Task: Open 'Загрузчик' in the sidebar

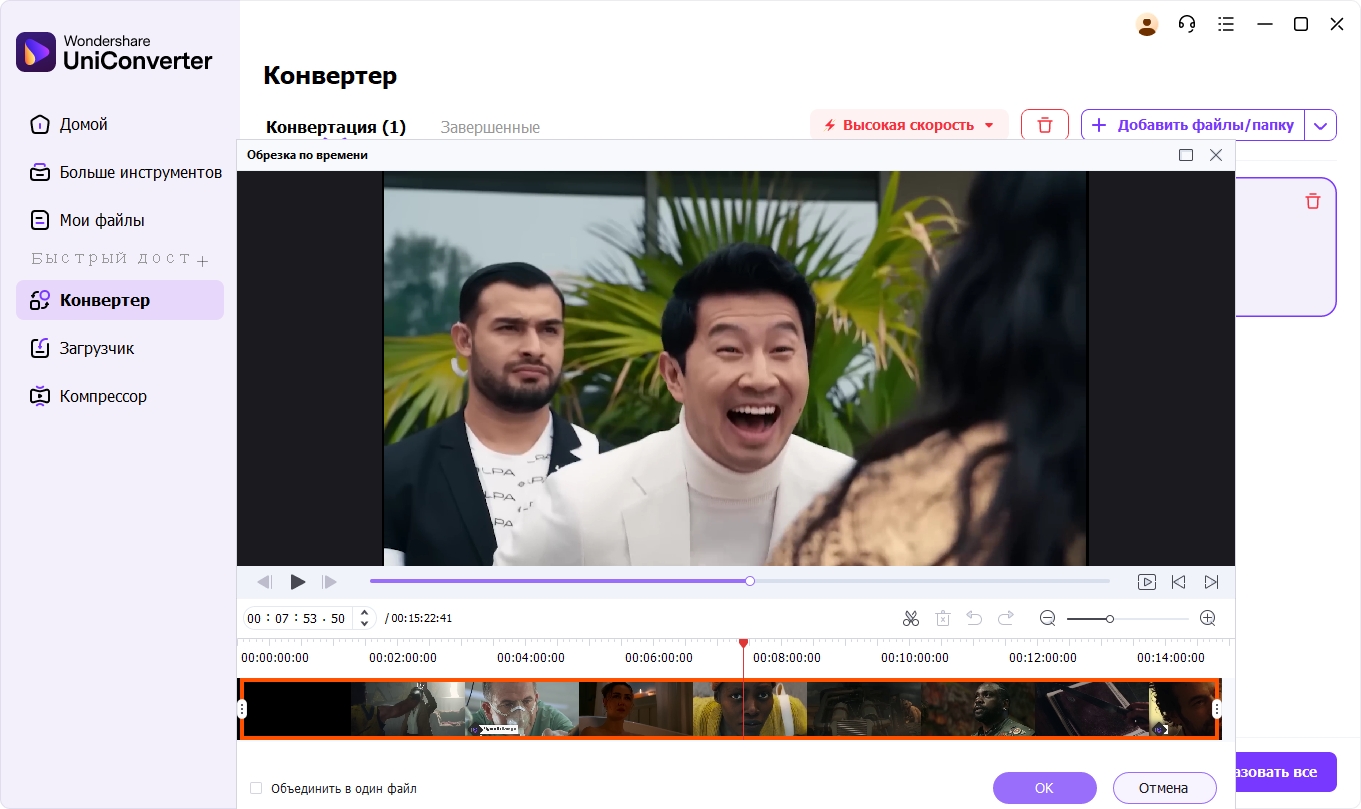Action: [x=96, y=348]
